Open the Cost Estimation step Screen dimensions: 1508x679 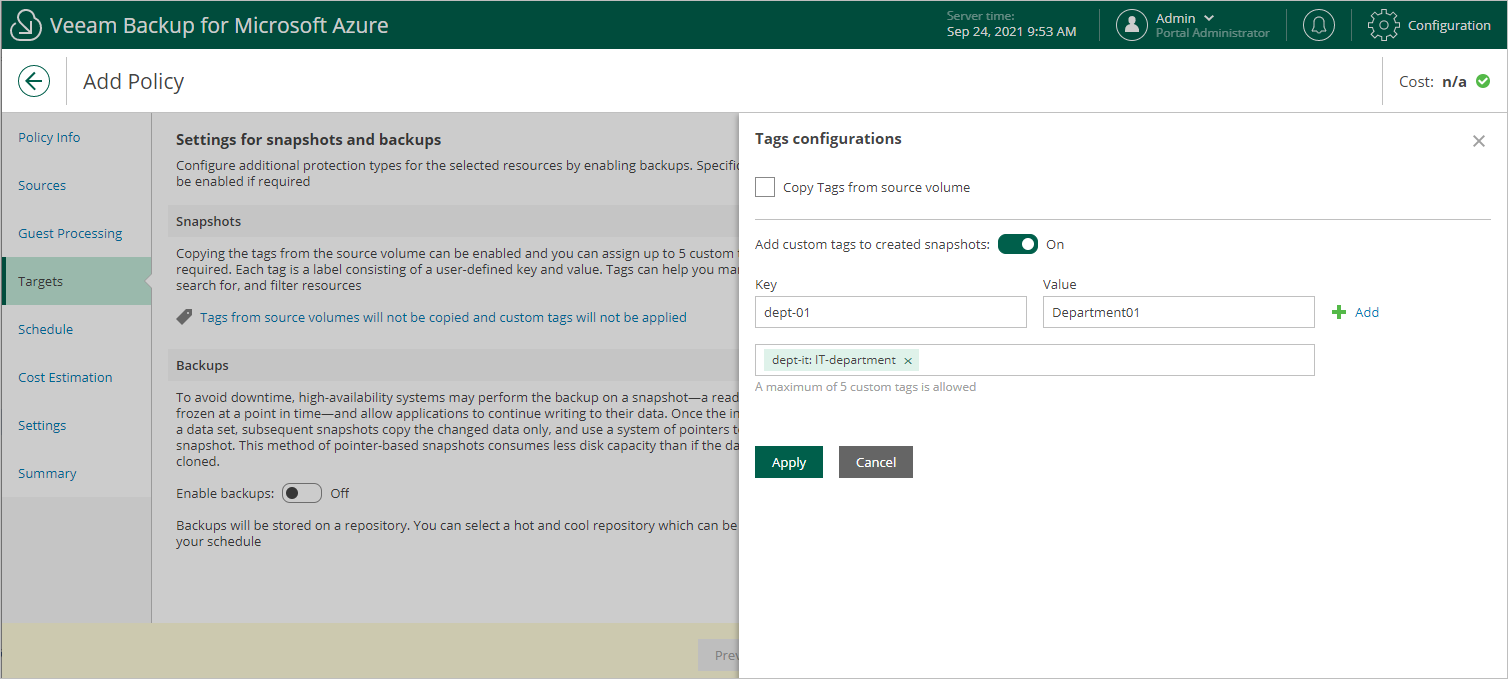tap(65, 377)
